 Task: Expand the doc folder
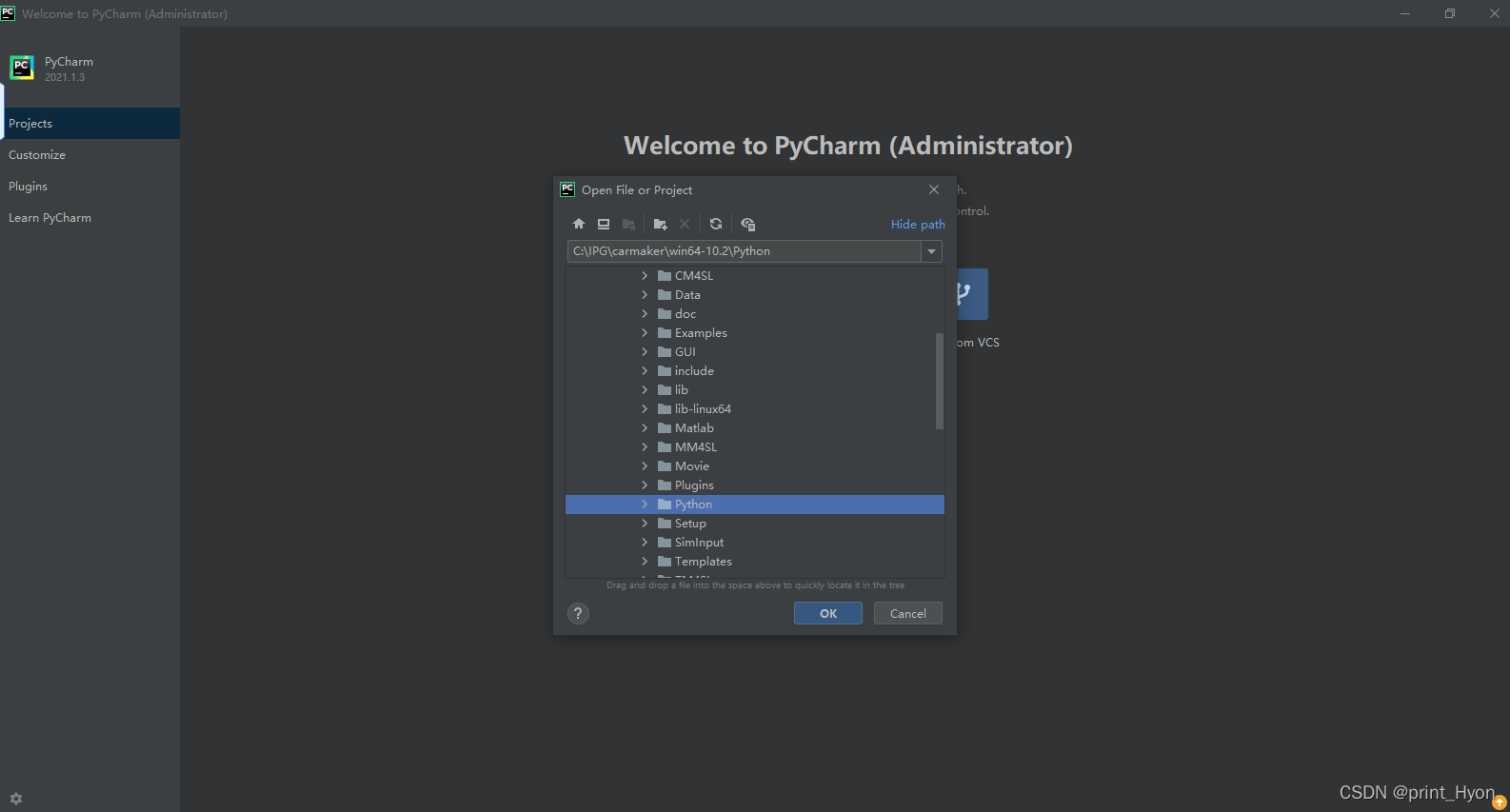tap(645, 314)
